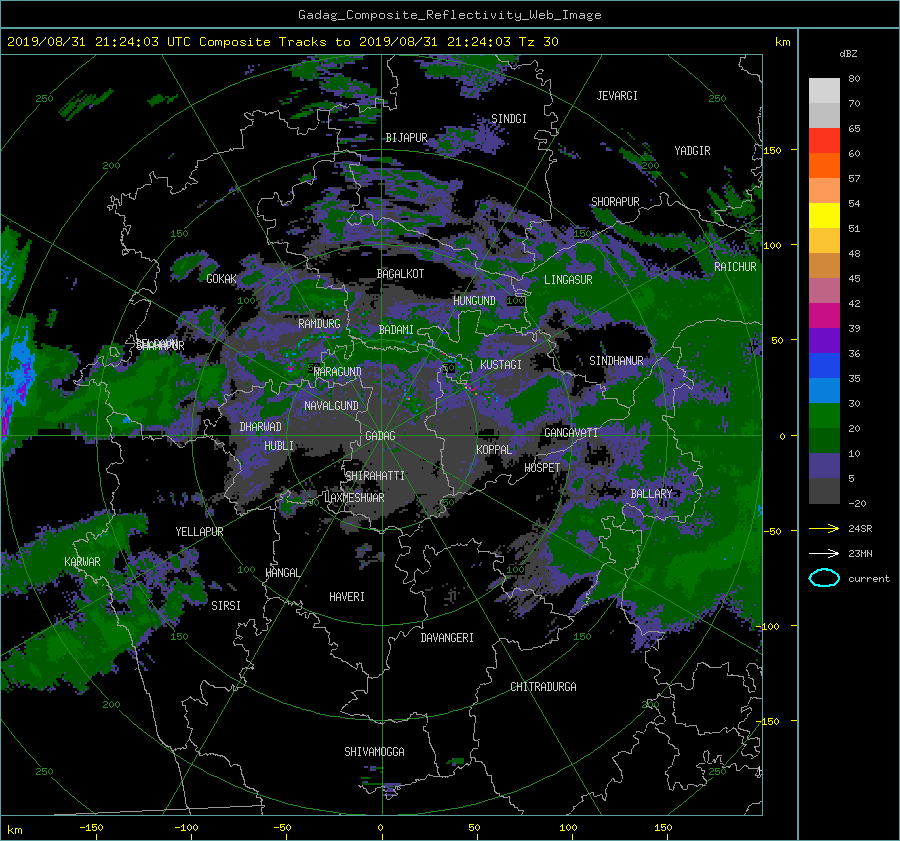
Task: Click the yellow 24SR track arrow icon
Action: coord(824,528)
